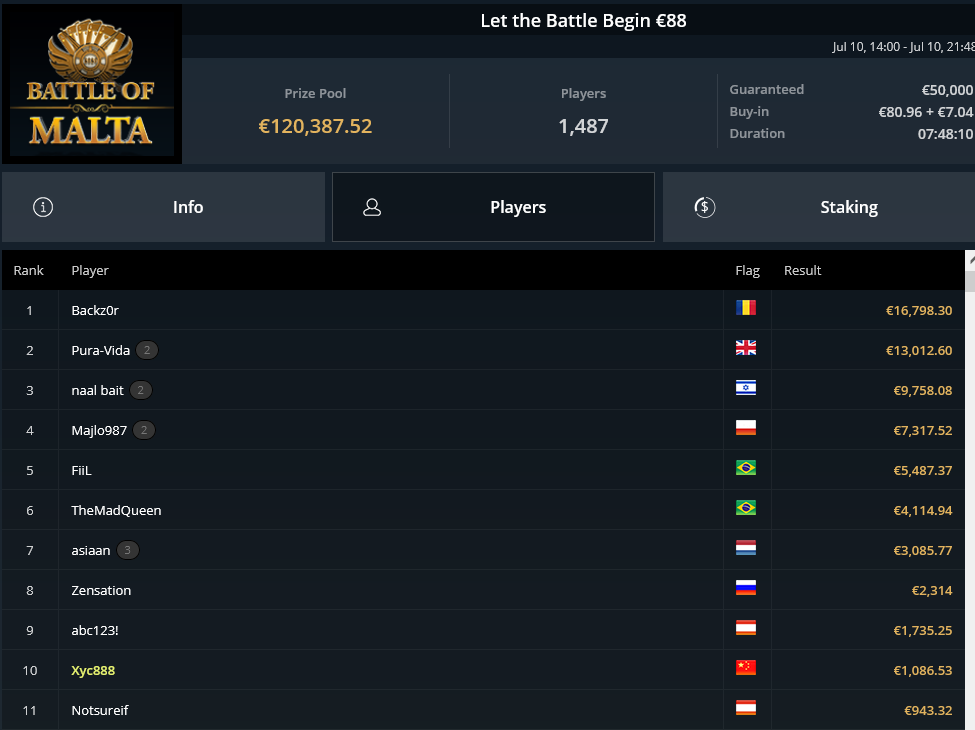Select player Backz0r in first place
The height and width of the screenshot is (730, 975).
[x=95, y=310]
